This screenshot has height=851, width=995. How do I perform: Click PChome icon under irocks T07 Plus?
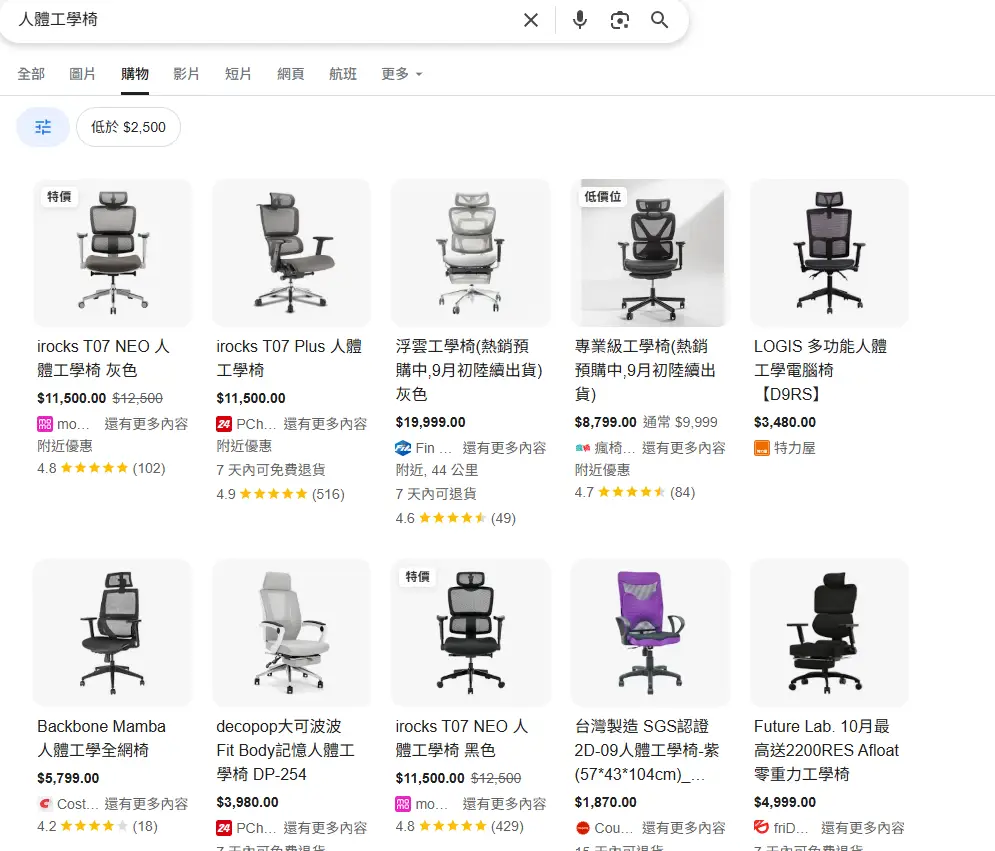(x=224, y=424)
